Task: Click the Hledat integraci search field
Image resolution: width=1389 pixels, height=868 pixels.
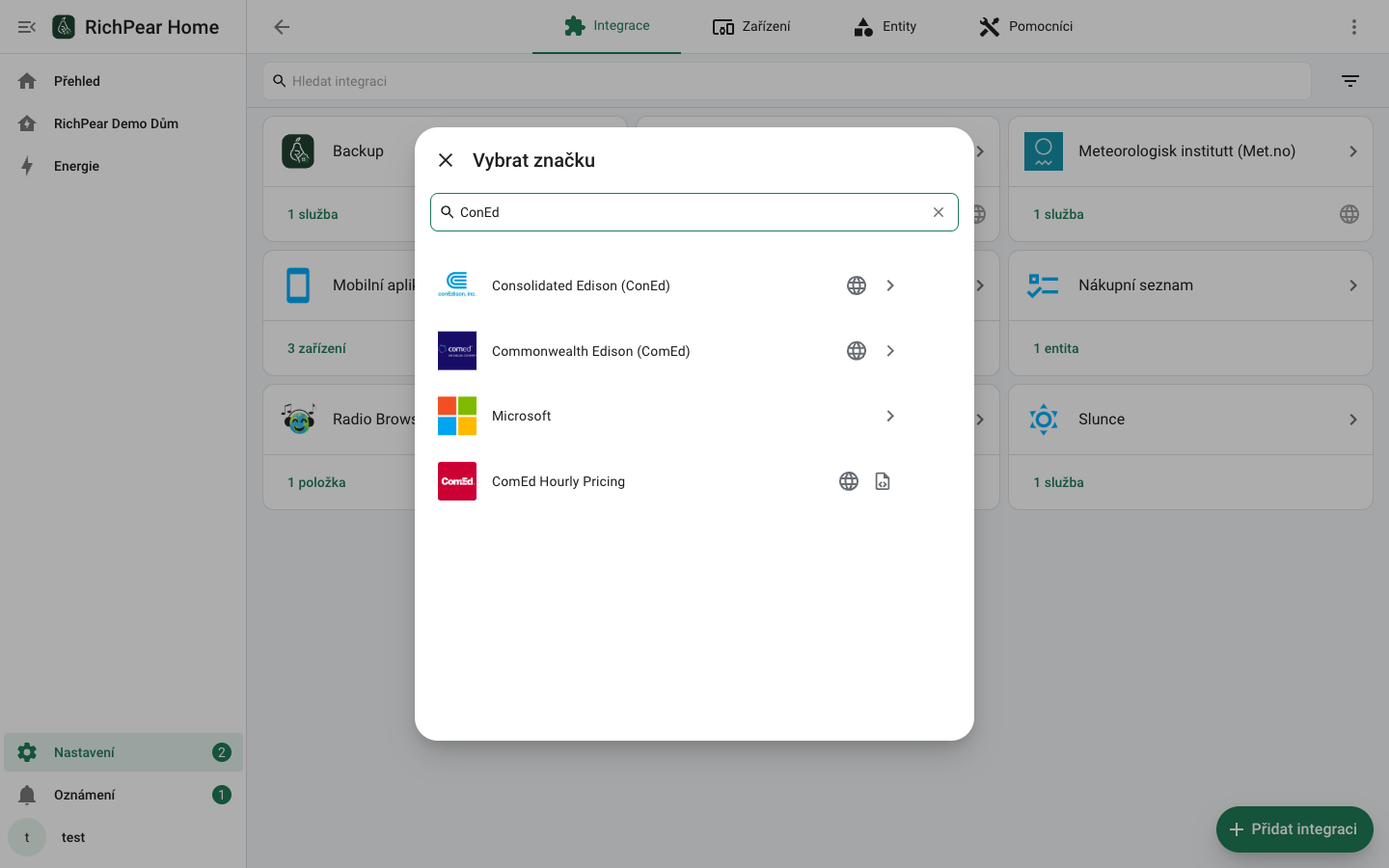Action: 787,81
